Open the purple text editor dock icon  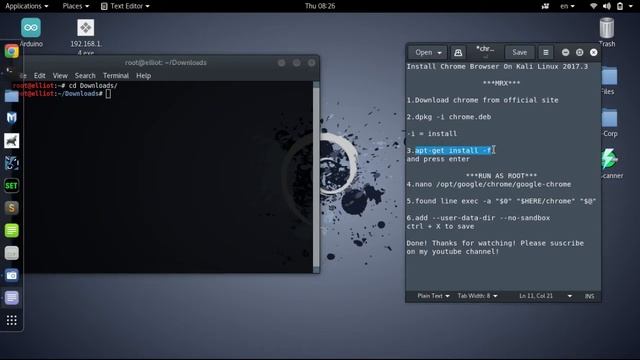(x=11, y=298)
